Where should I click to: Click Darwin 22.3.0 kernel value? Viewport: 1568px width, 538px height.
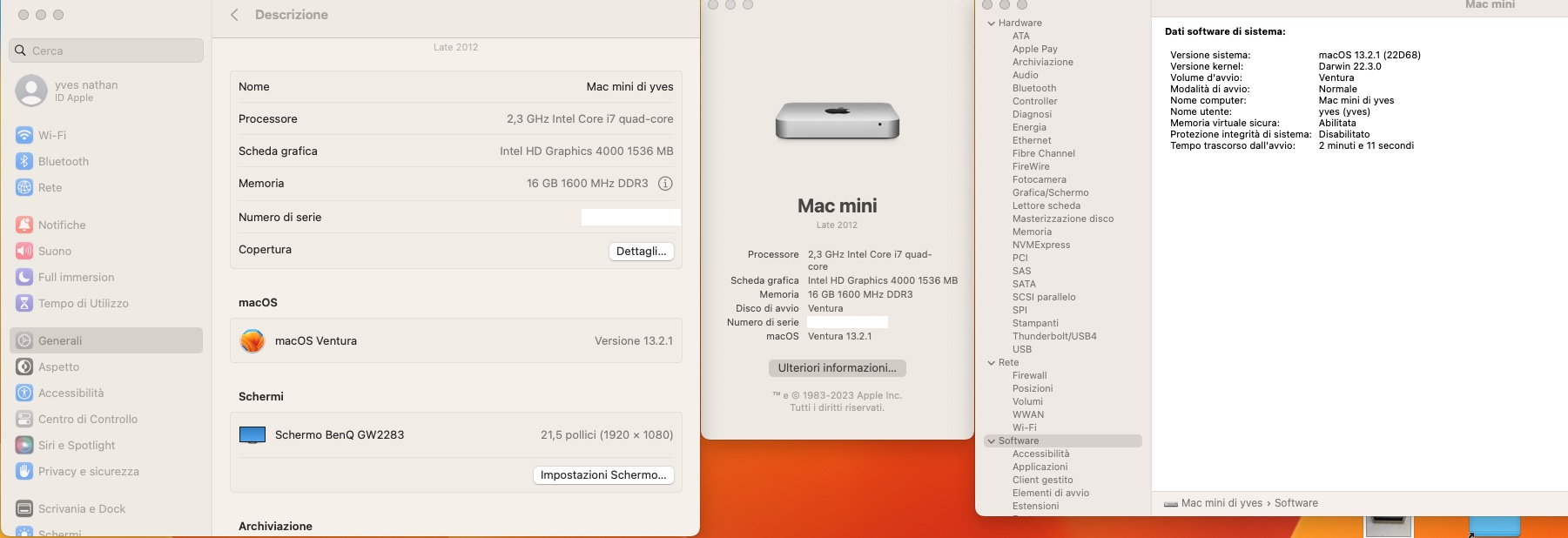(x=1349, y=66)
